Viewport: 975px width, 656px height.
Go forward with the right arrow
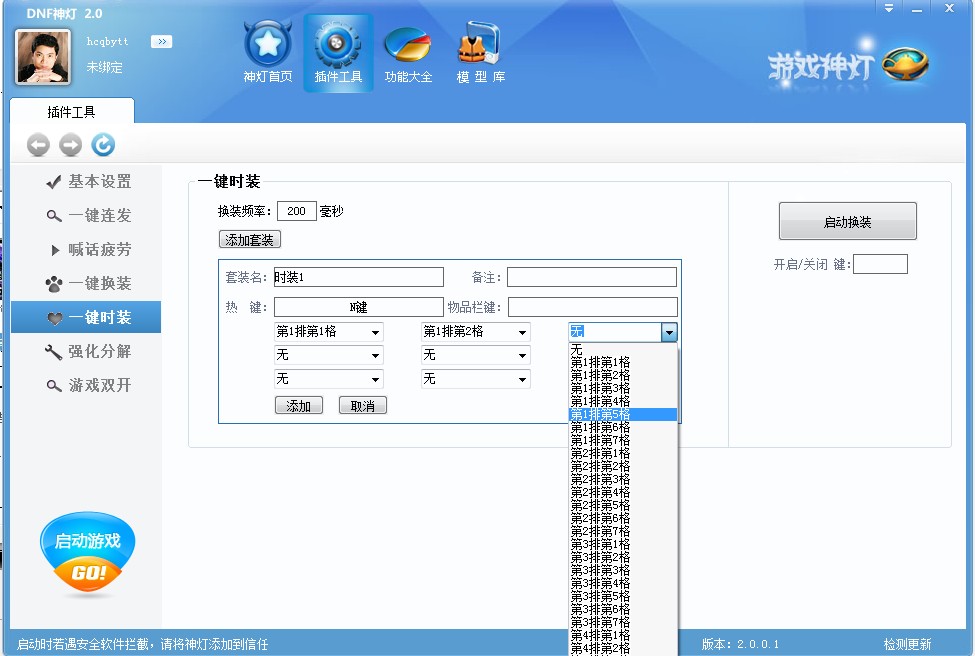(x=70, y=145)
